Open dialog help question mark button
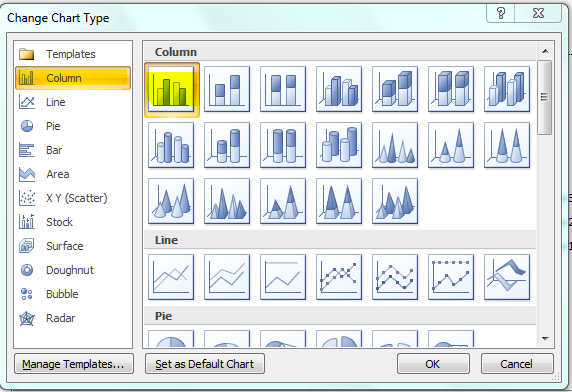 tap(501, 13)
